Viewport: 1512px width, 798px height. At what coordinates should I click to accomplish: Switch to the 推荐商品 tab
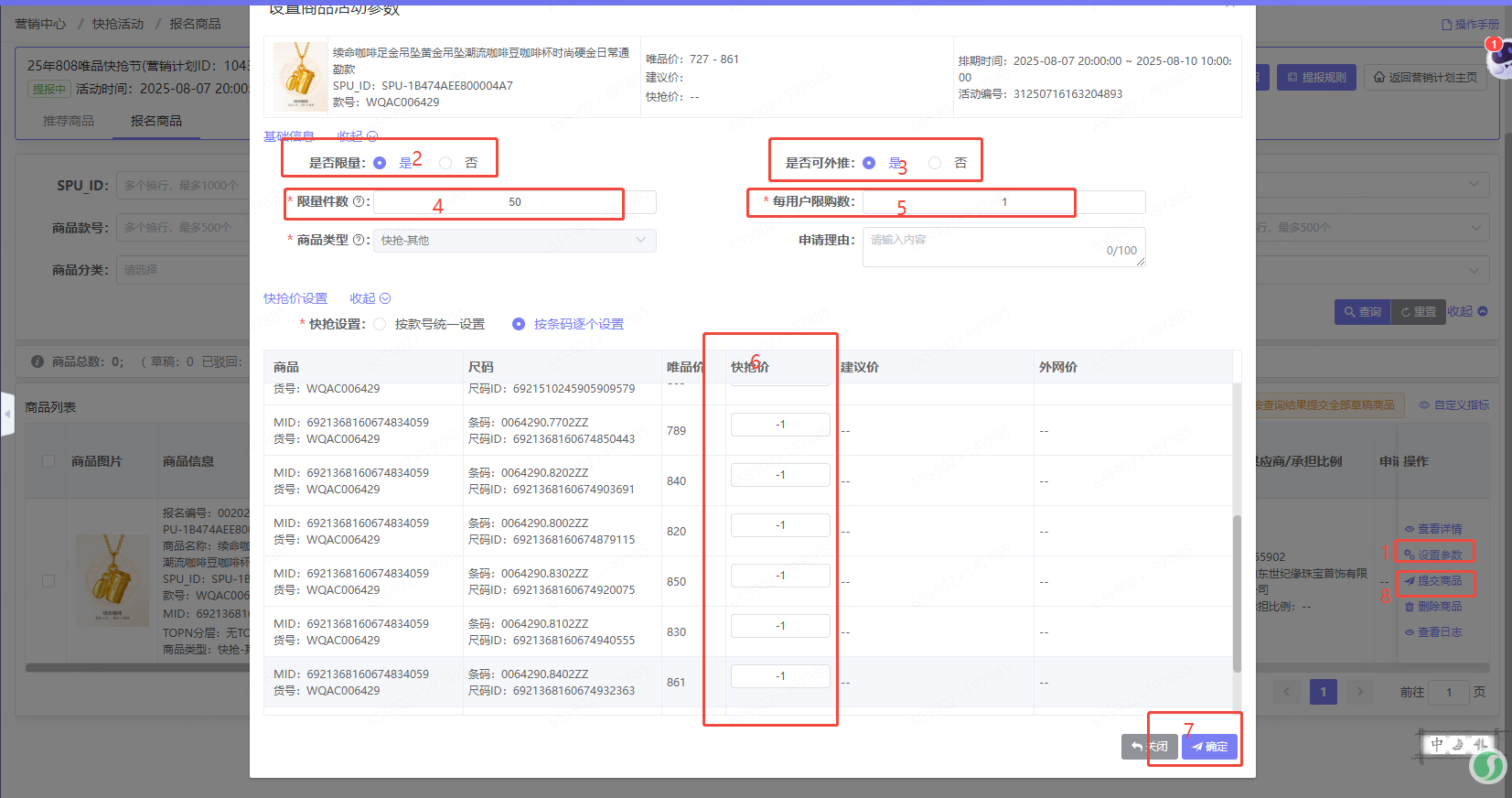pyautogui.click(x=69, y=121)
